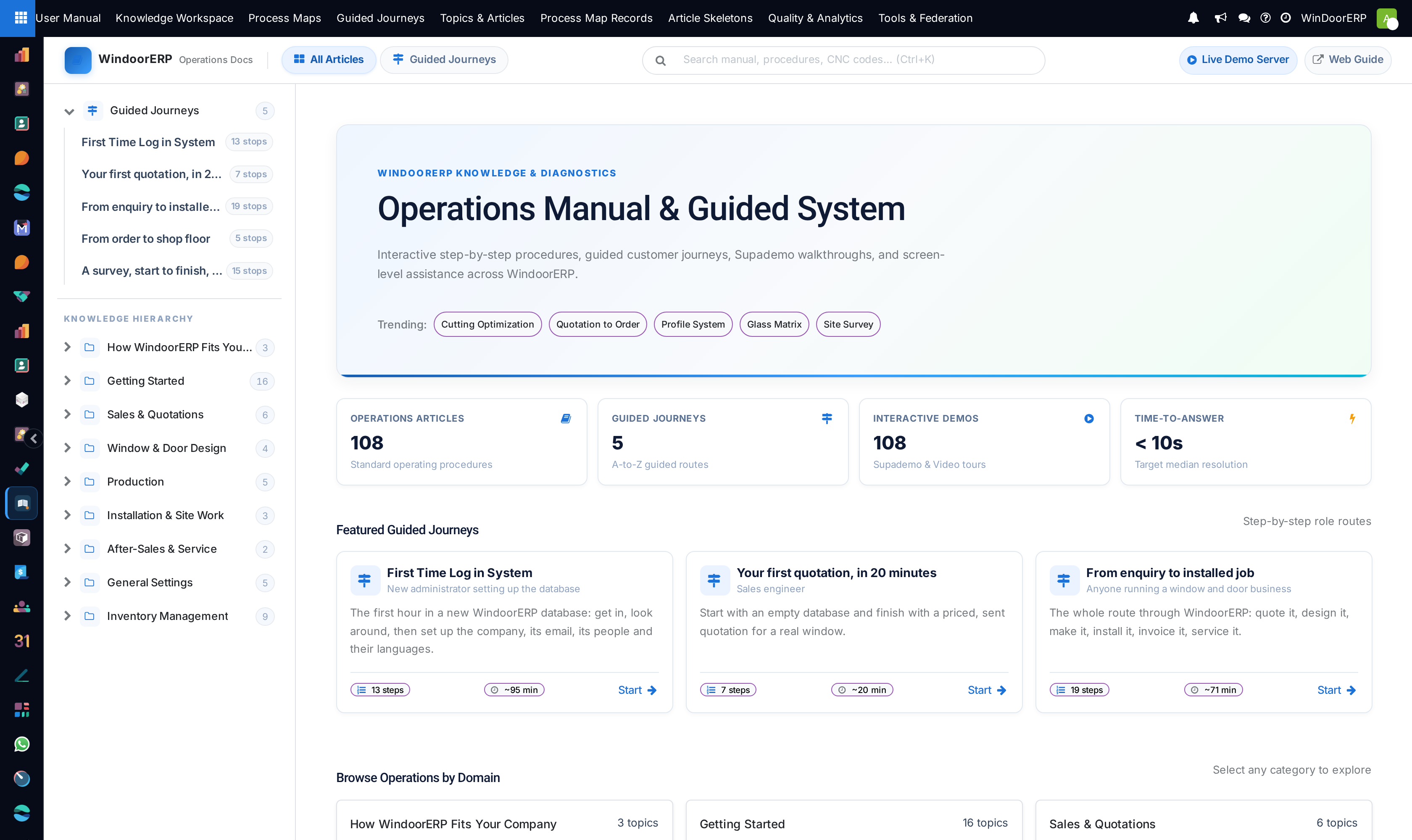Open the 31 calendar app

(x=21, y=641)
